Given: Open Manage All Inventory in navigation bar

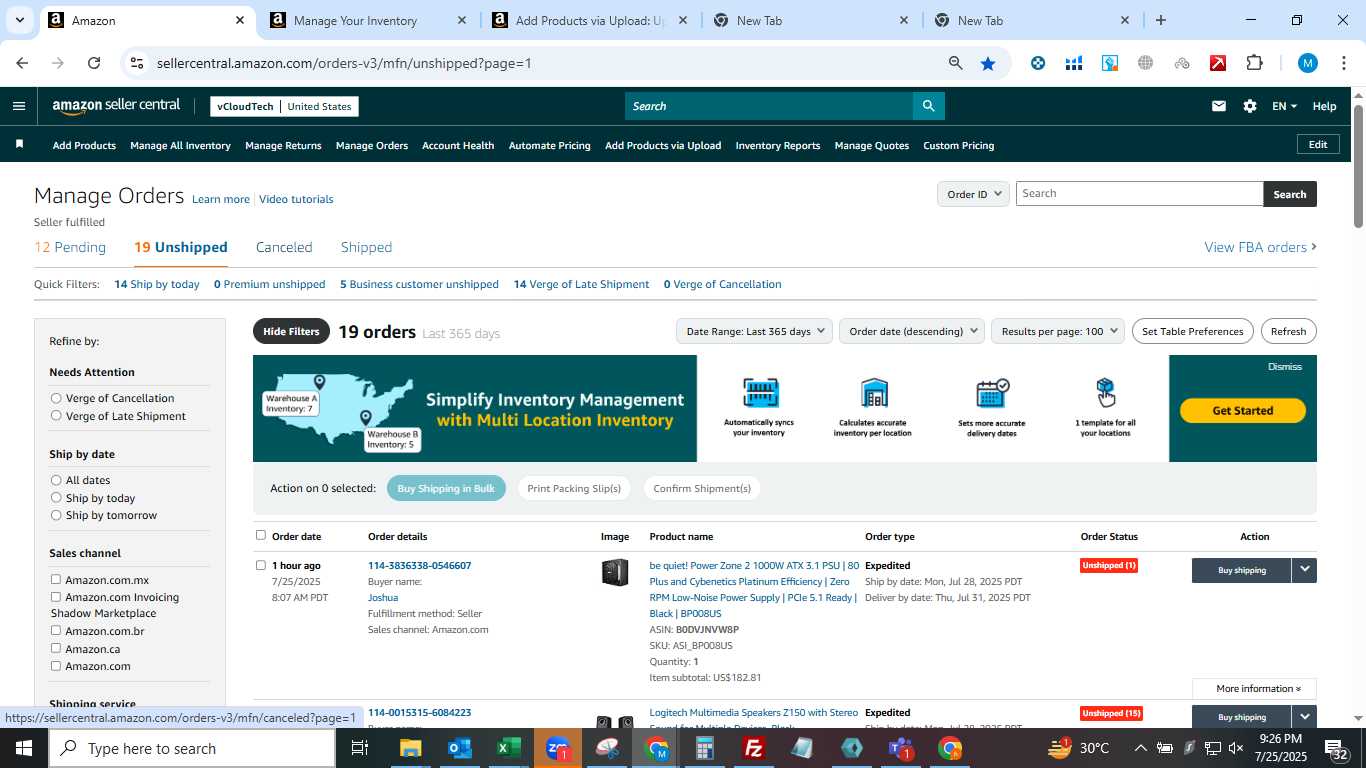Looking at the screenshot, I should point(180,145).
